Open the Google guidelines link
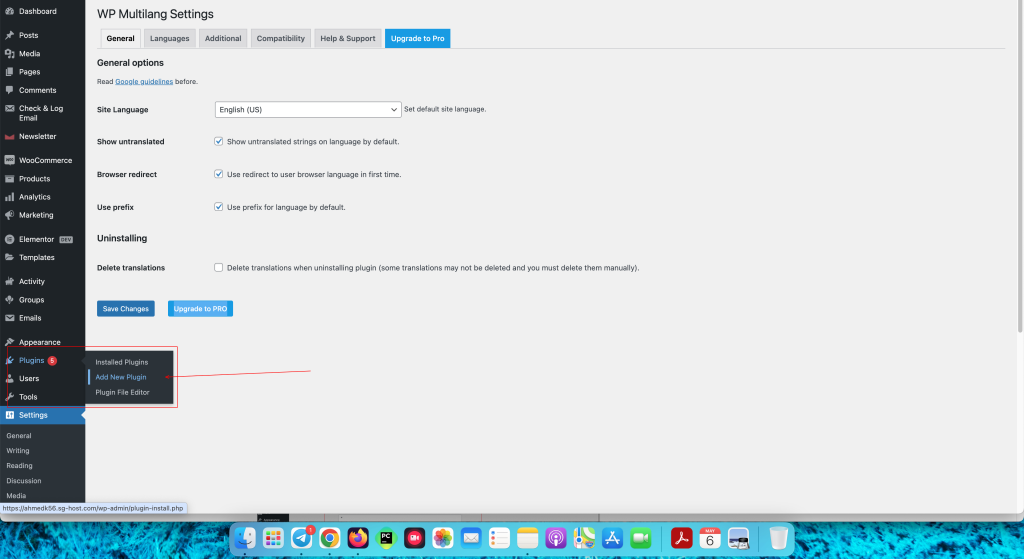This screenshot has height=559, width=1024. [x=144, y=82]
